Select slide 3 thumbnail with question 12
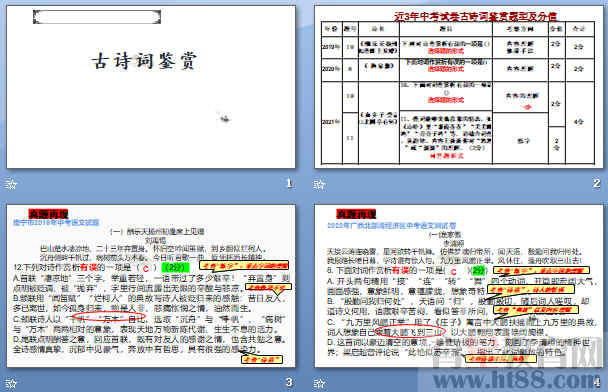This screenshot has width=608, height=392. point(151,286)
